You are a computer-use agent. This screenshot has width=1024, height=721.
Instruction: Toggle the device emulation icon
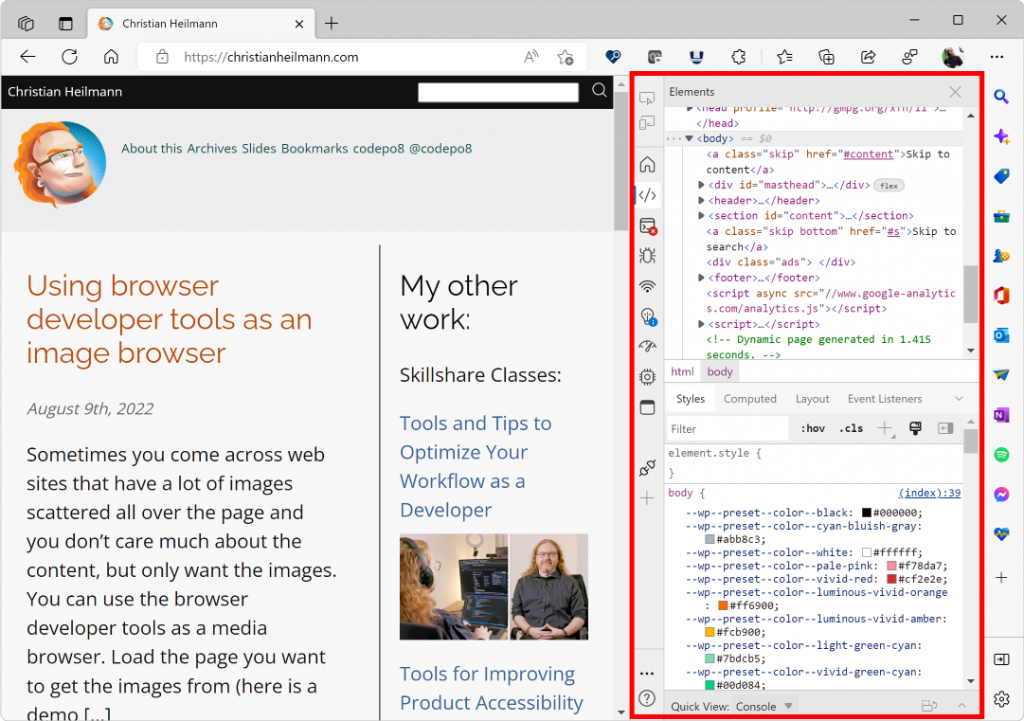point(647,123)
